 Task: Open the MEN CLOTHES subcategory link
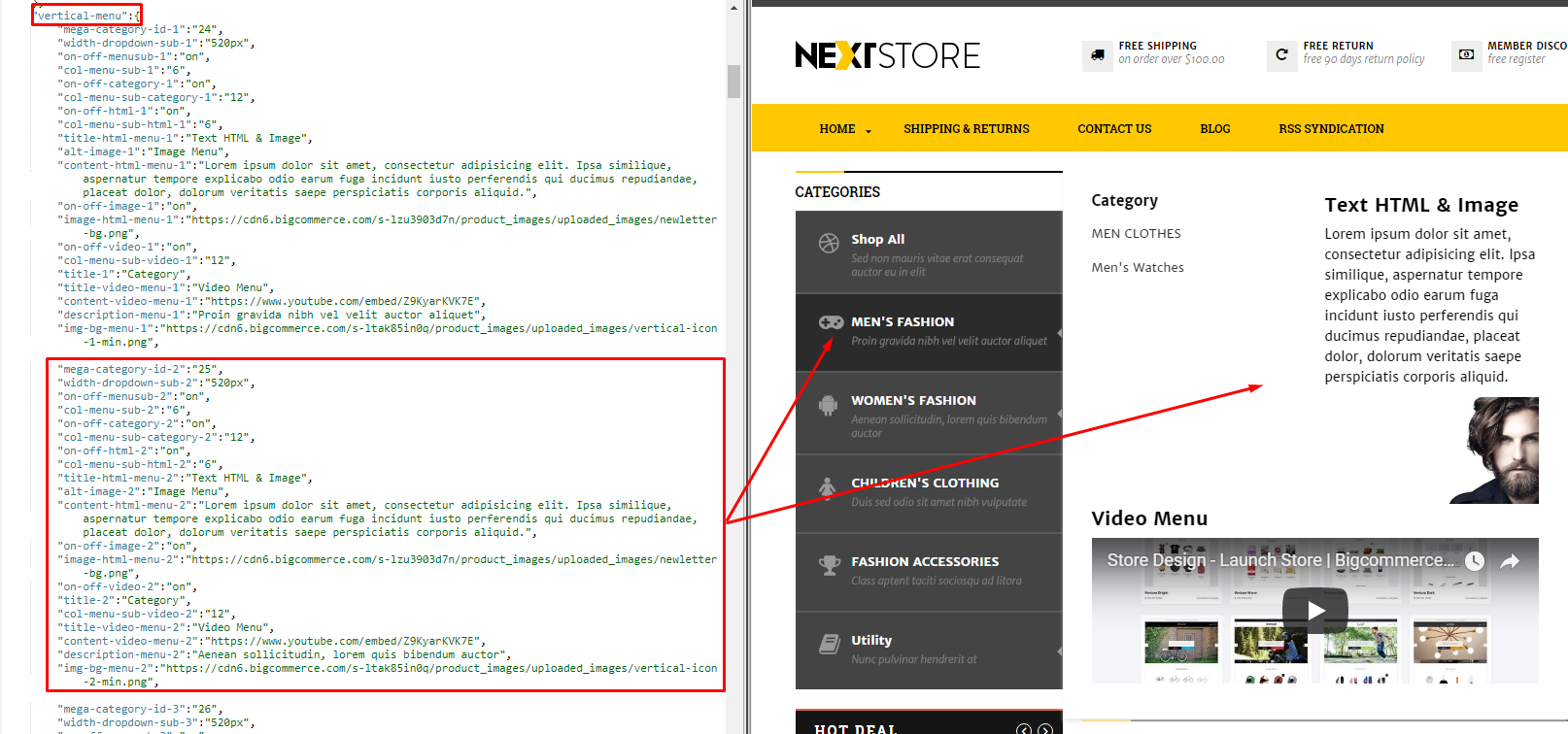pyautogui.click(x=1136, y=234)
